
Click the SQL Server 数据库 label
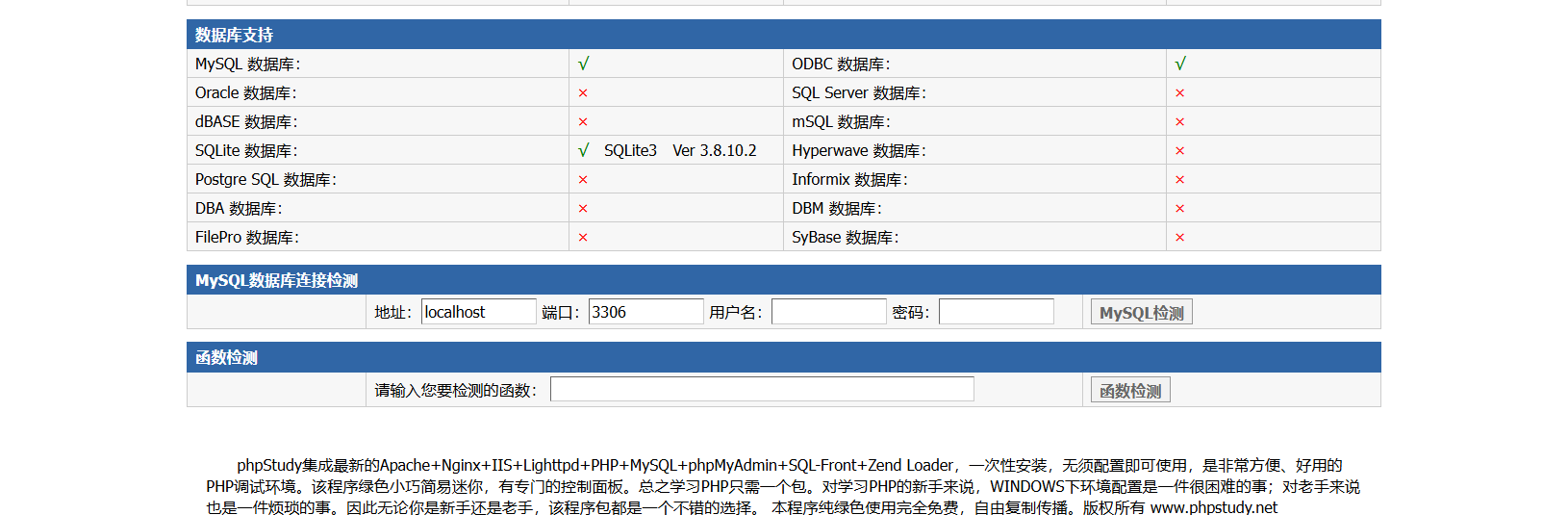(859, 92)
